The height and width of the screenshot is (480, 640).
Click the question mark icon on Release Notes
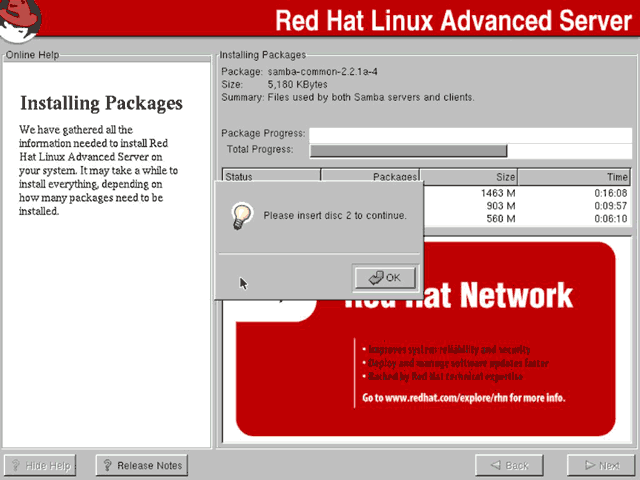tap(107, 465)
